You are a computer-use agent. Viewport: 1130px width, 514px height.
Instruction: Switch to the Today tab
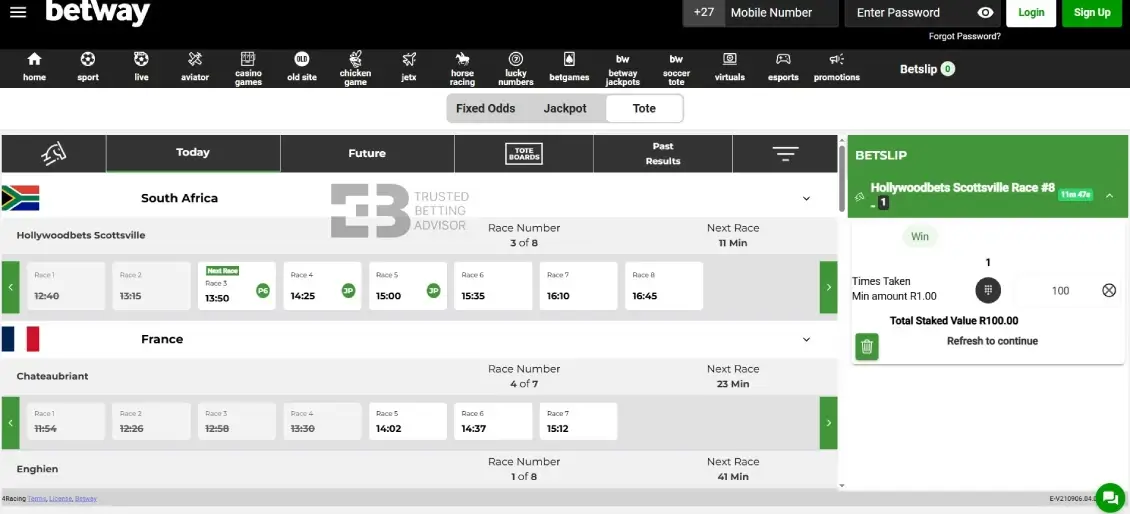[193, 153]
